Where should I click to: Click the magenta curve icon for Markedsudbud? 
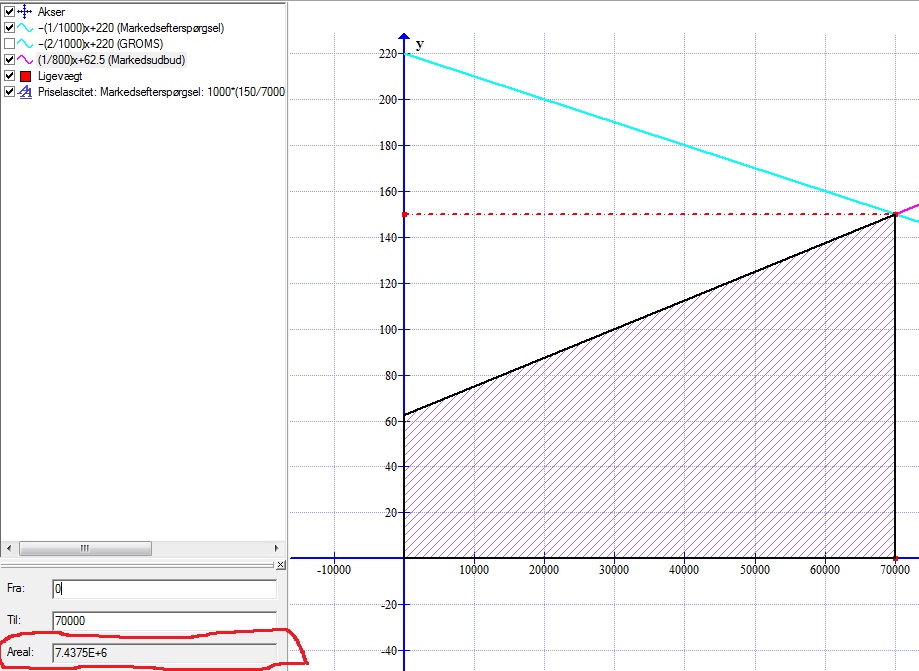click(25, 59)
